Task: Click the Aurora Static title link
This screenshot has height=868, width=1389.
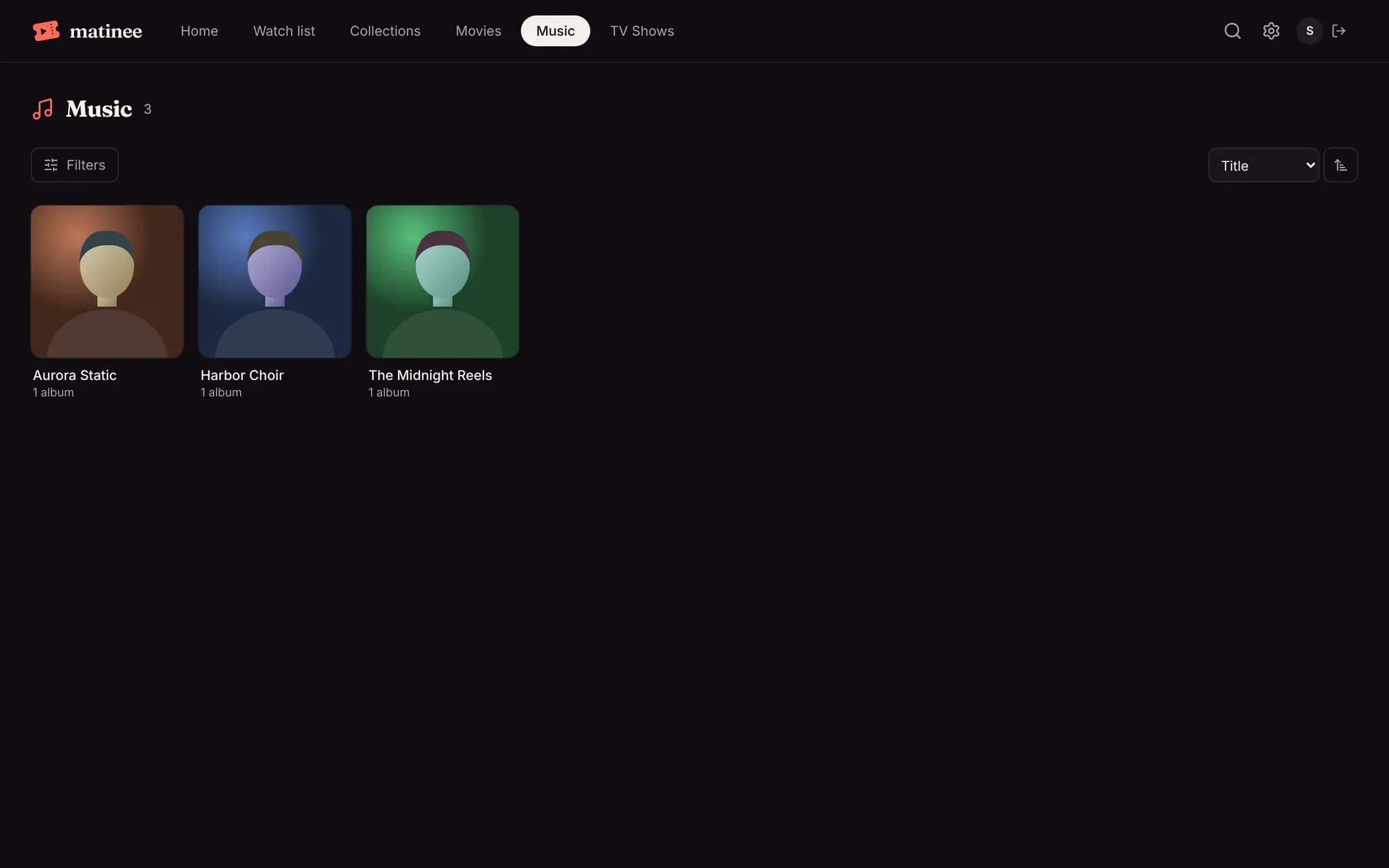Action: (x=75, y=376)
